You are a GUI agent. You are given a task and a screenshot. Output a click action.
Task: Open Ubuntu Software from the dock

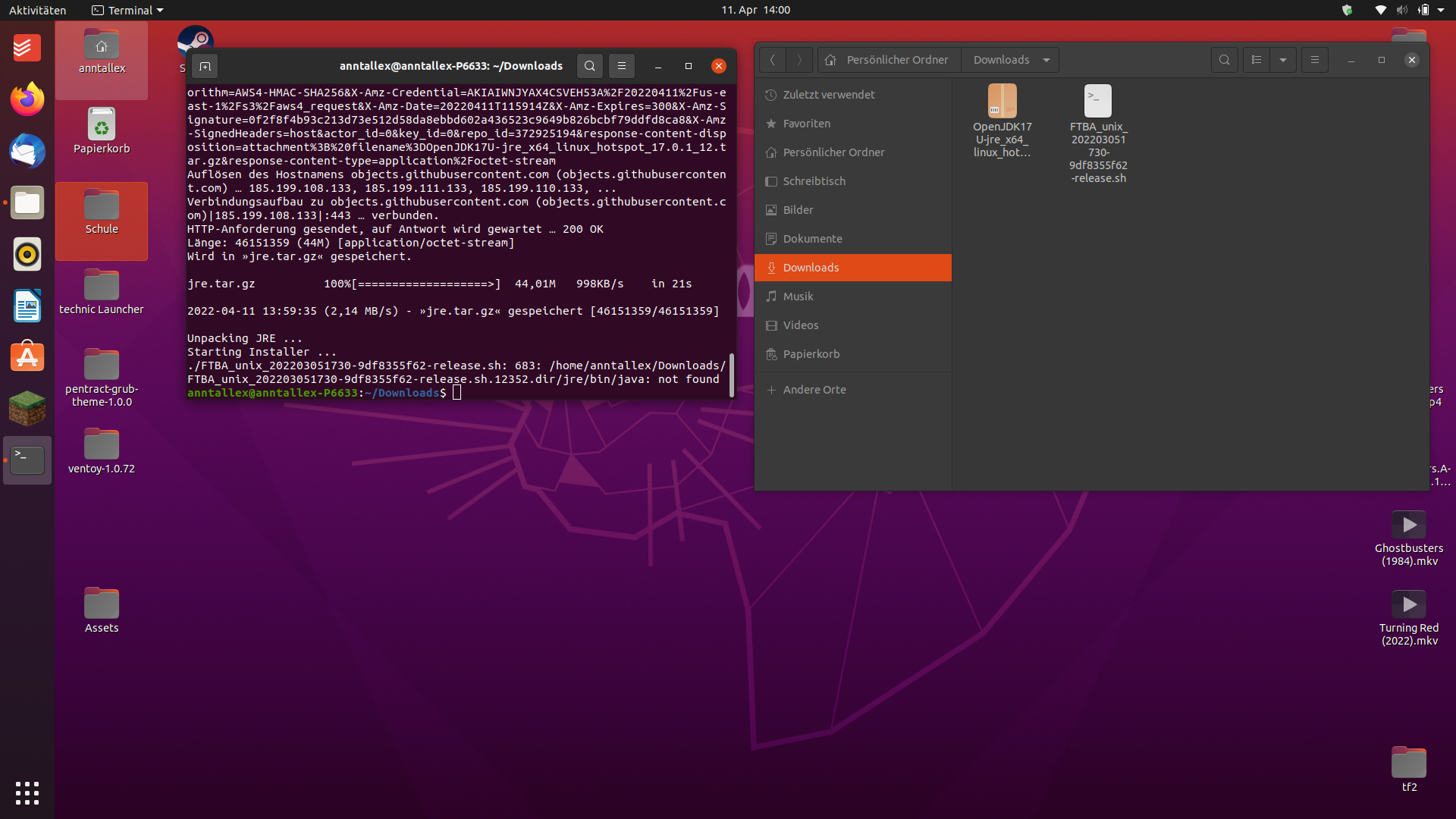coord(27,357)
